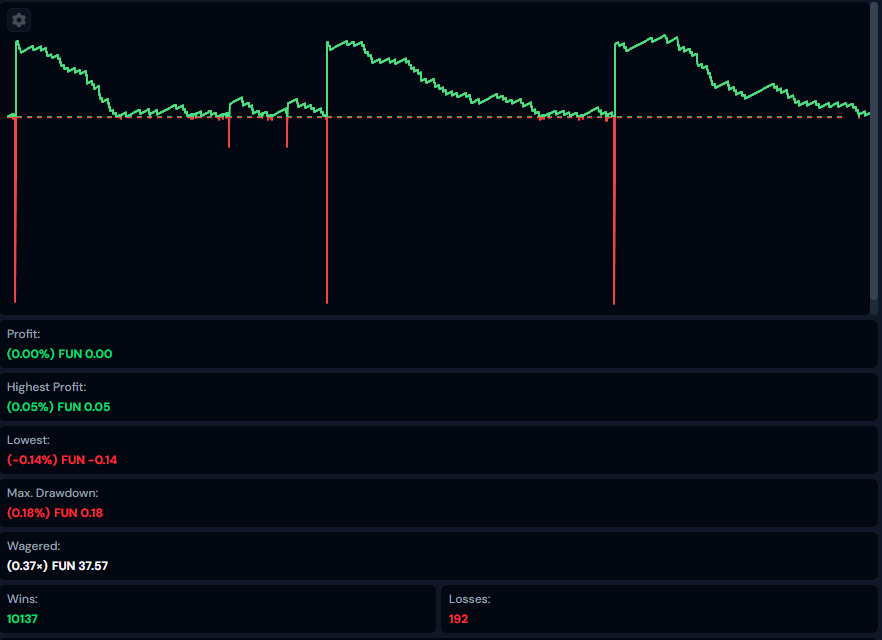Click the Max. Drawdown label

coord(53,493)
